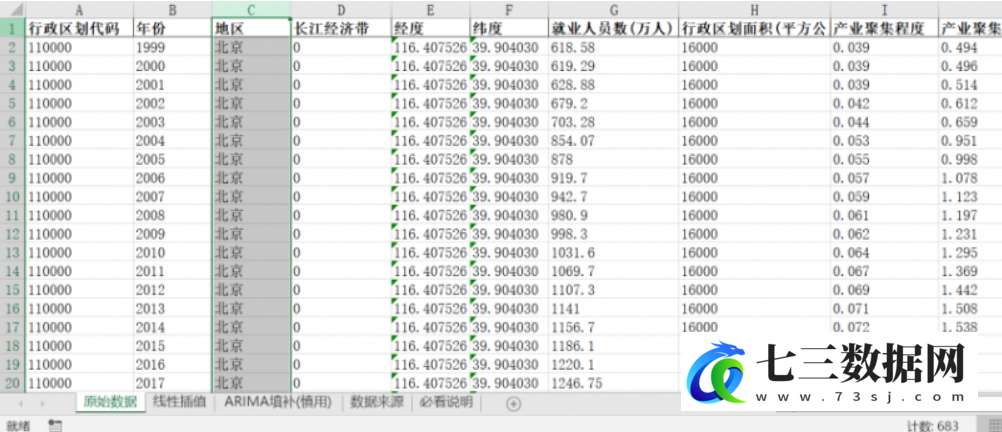This screenshot has height=432, width=1002.
Task: Select the employment value 878
Action: tap(613, 159)
